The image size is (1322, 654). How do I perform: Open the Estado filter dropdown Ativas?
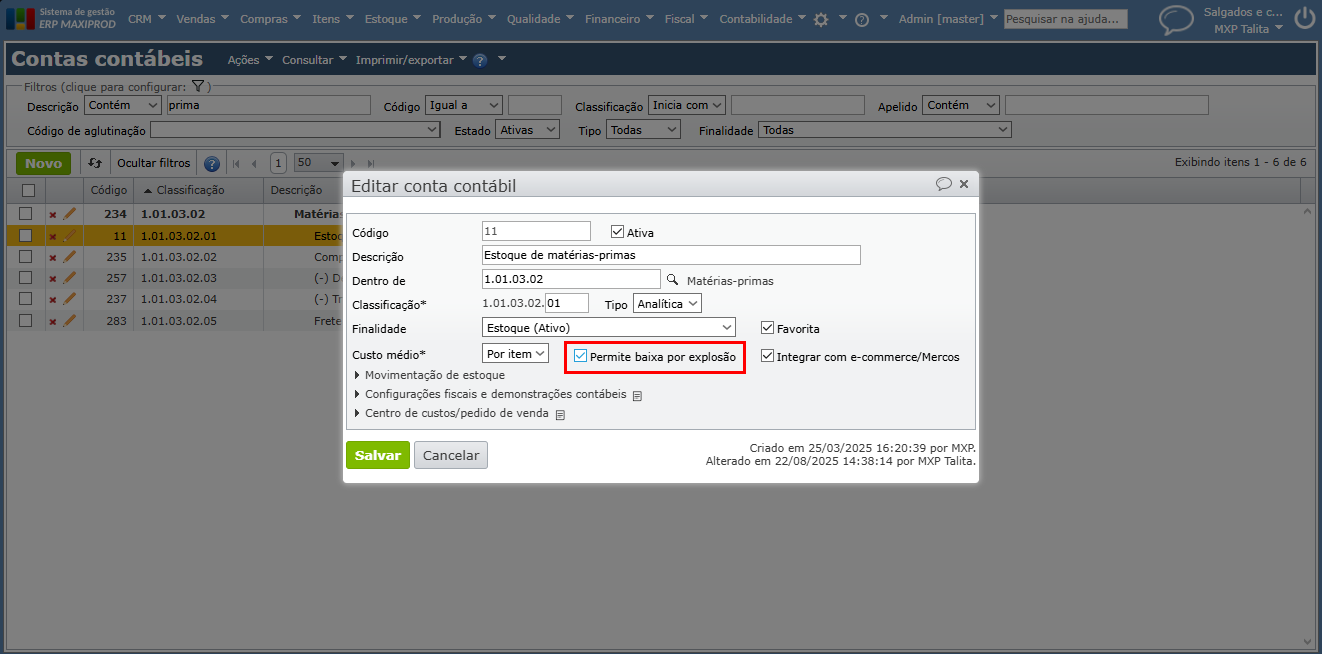point(528,130)
